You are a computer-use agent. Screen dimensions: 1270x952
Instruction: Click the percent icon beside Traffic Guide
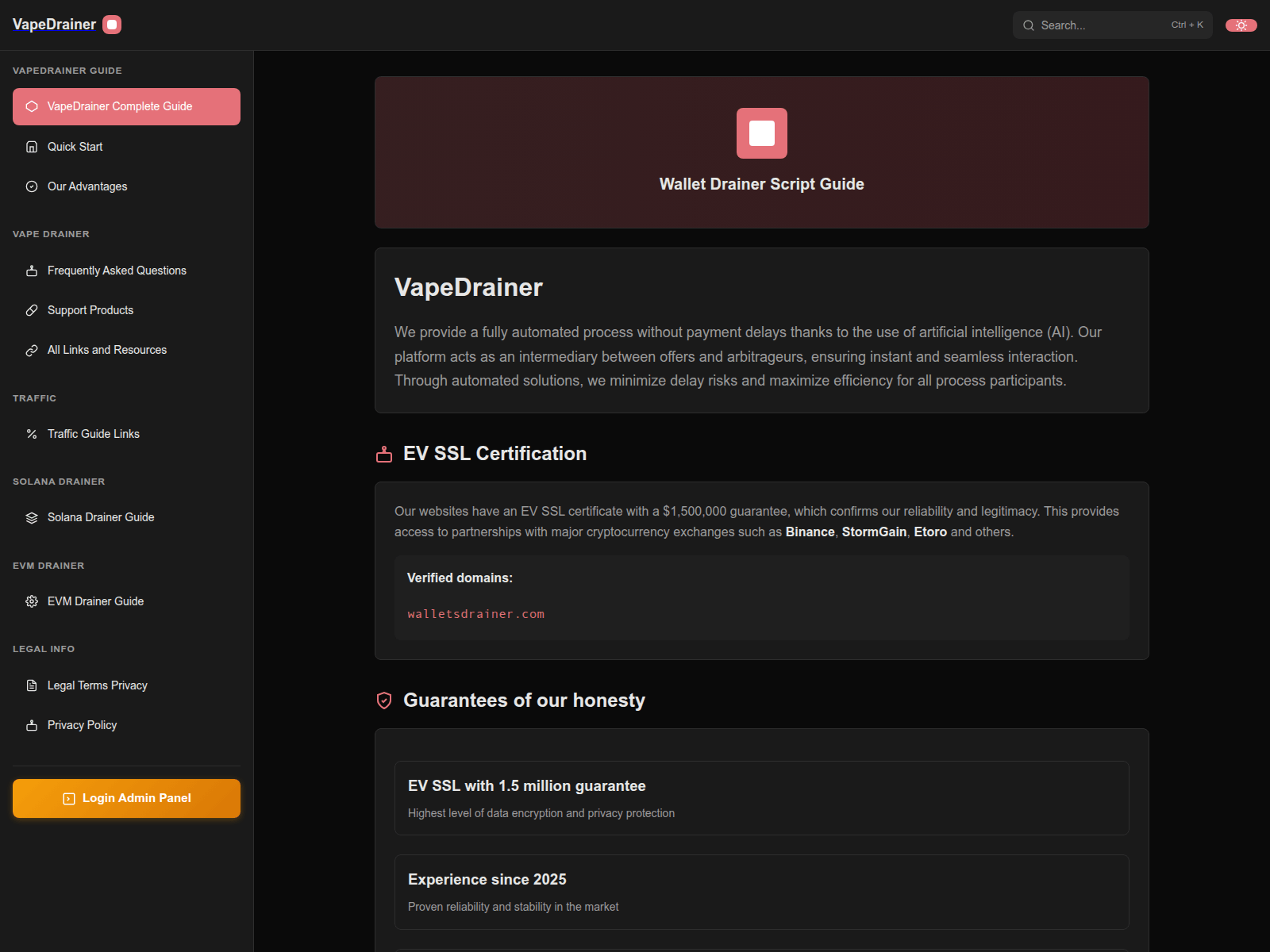(x=32, y=434)
